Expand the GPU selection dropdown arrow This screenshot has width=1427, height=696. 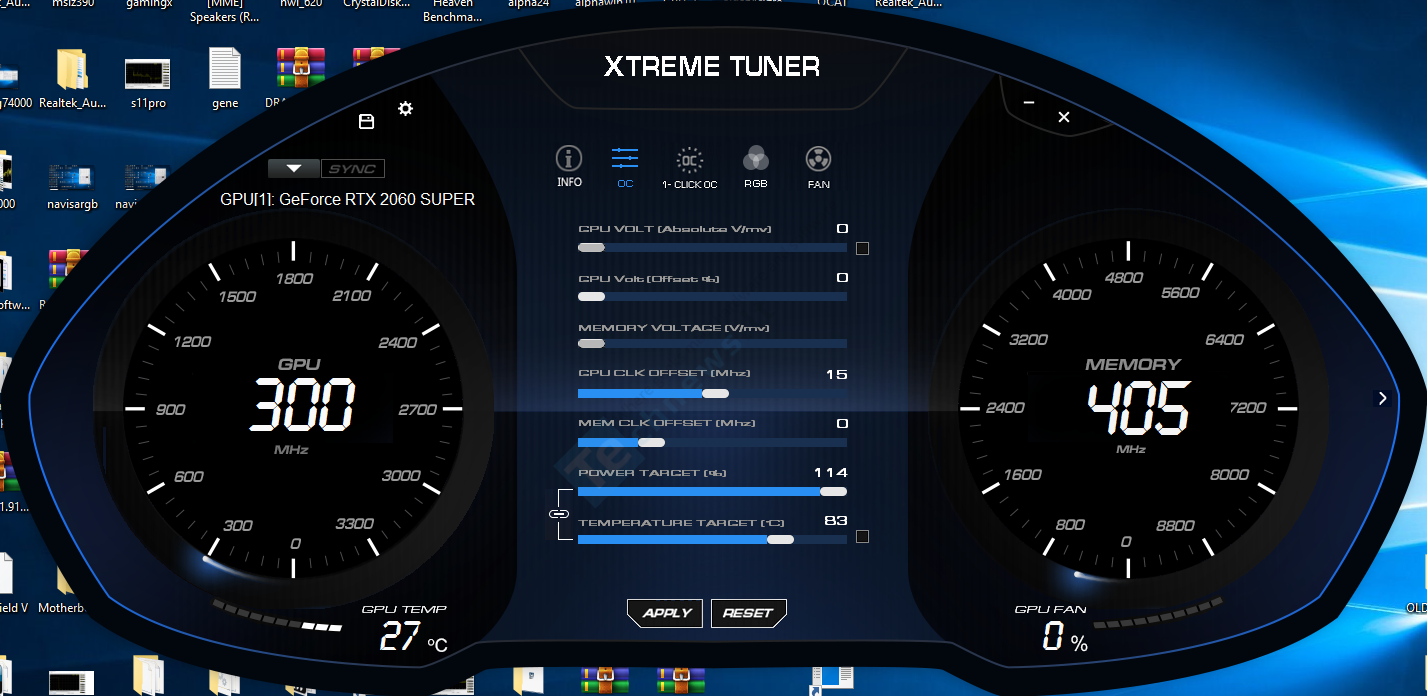point(293,169)
